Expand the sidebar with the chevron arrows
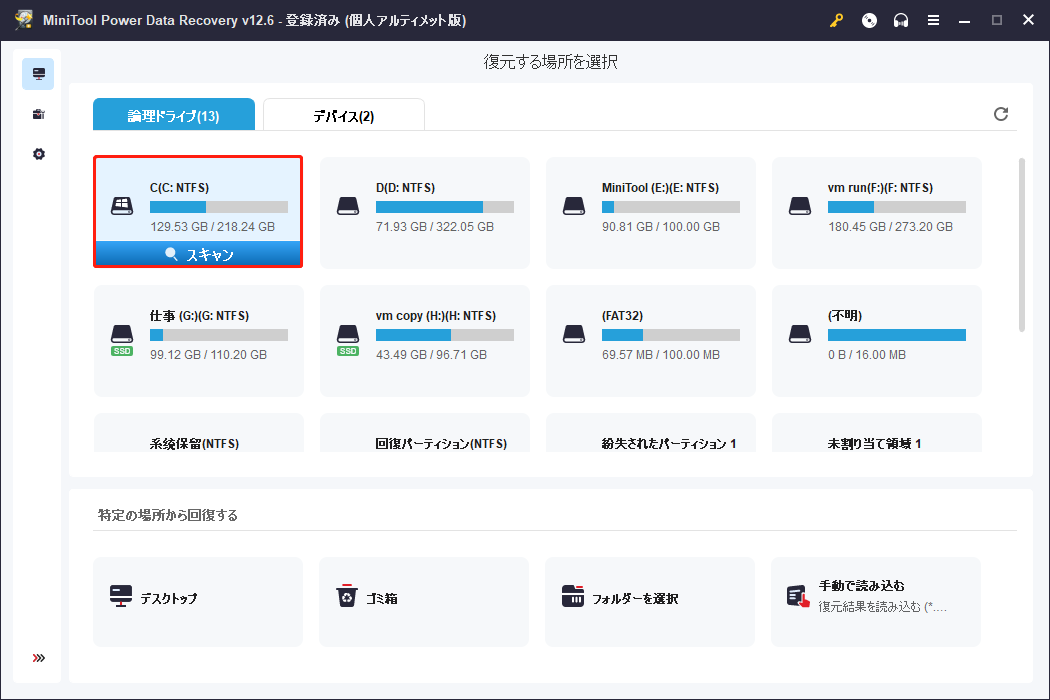 [x=38, y=657]
